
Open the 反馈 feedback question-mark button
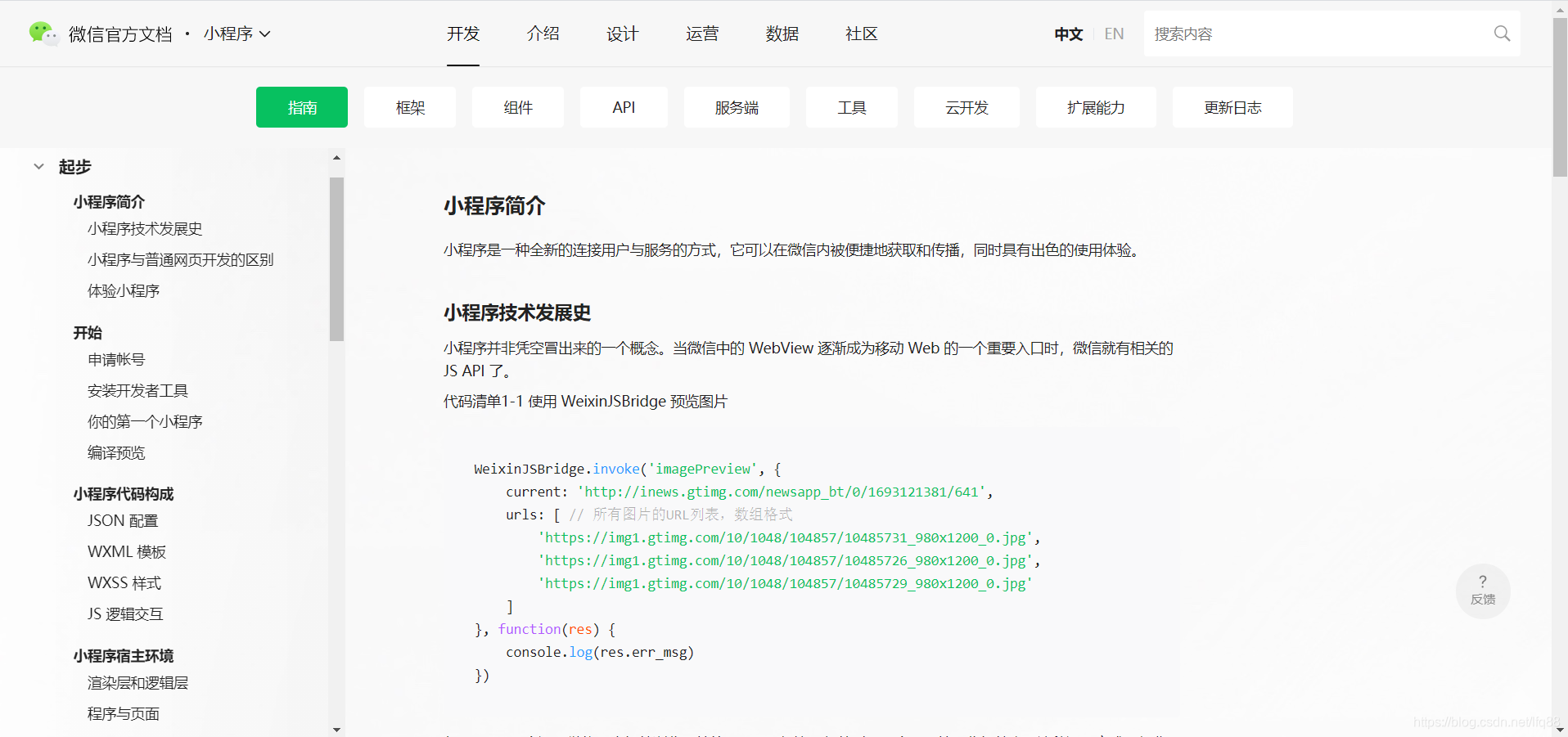1483,591
